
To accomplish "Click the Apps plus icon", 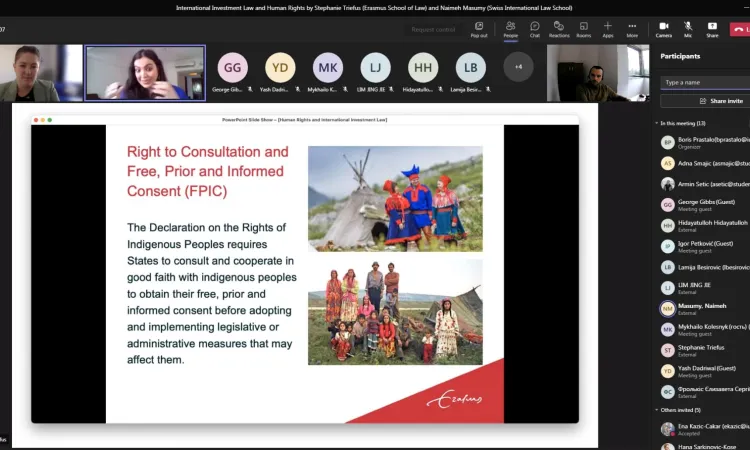I will point(608,28).
